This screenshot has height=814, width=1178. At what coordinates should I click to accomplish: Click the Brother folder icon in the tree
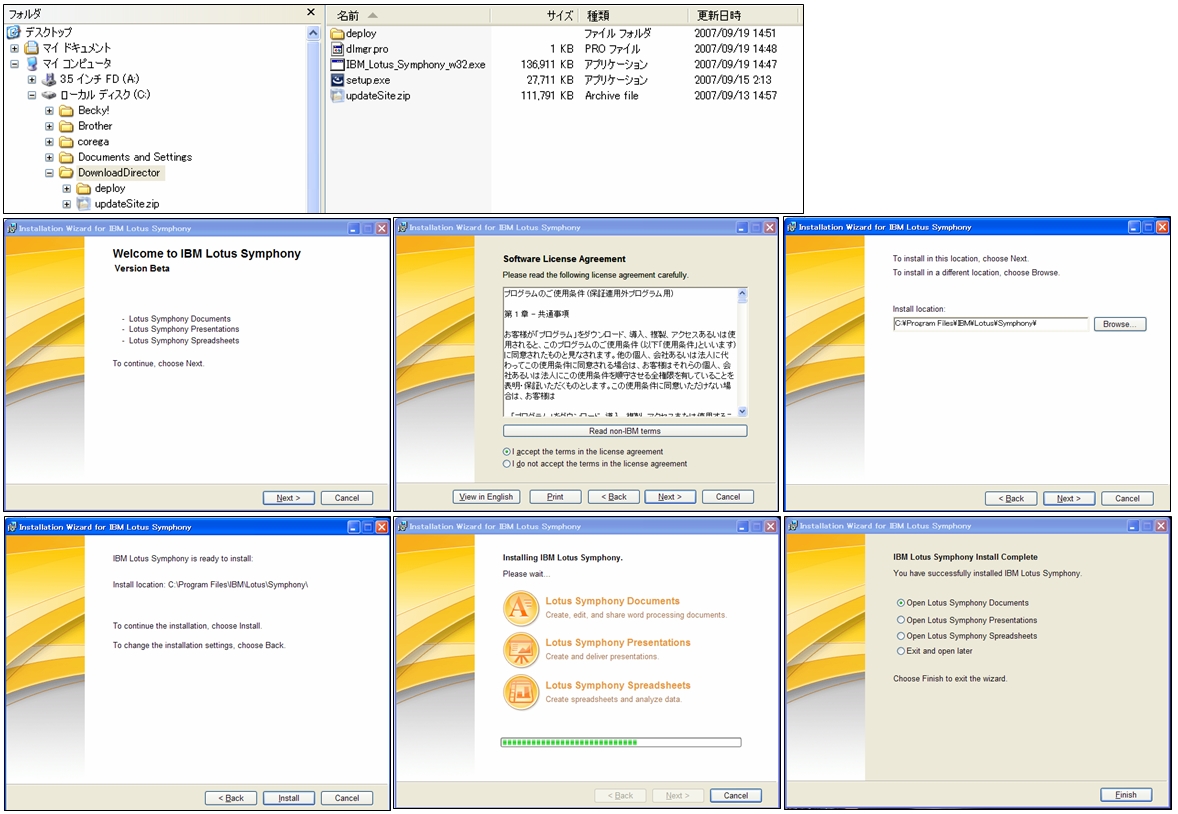coord(66,126)
